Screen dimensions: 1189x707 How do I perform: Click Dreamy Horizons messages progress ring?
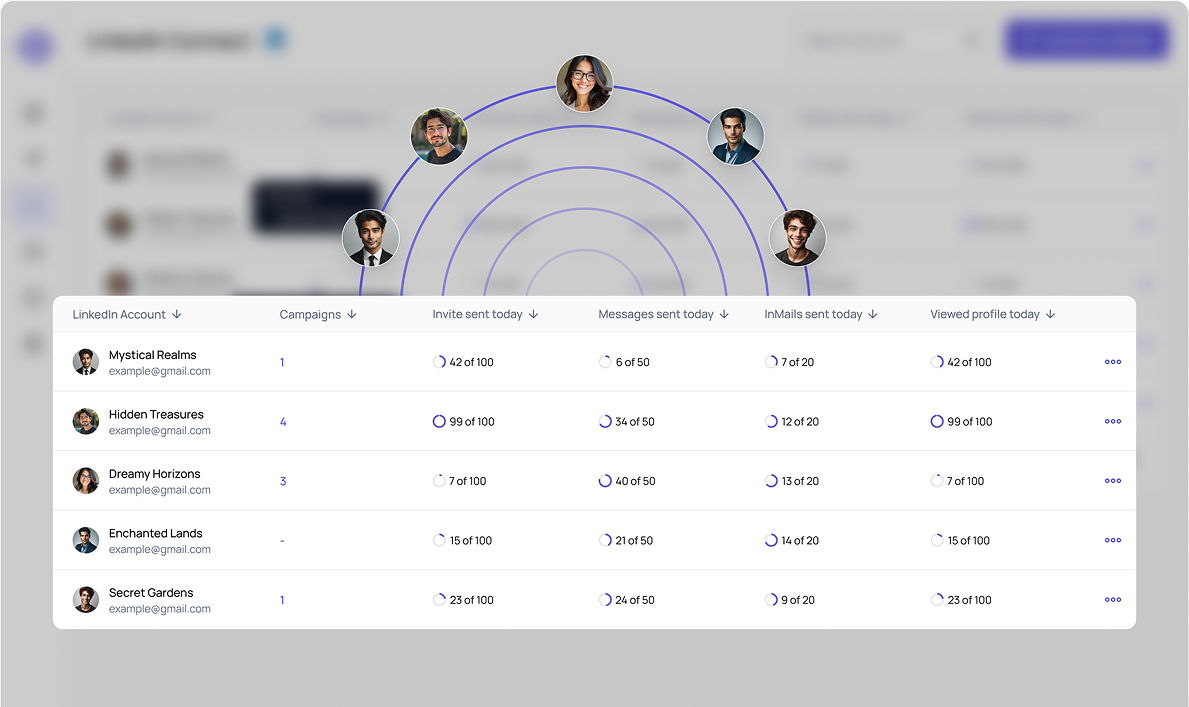click(605, 481)
